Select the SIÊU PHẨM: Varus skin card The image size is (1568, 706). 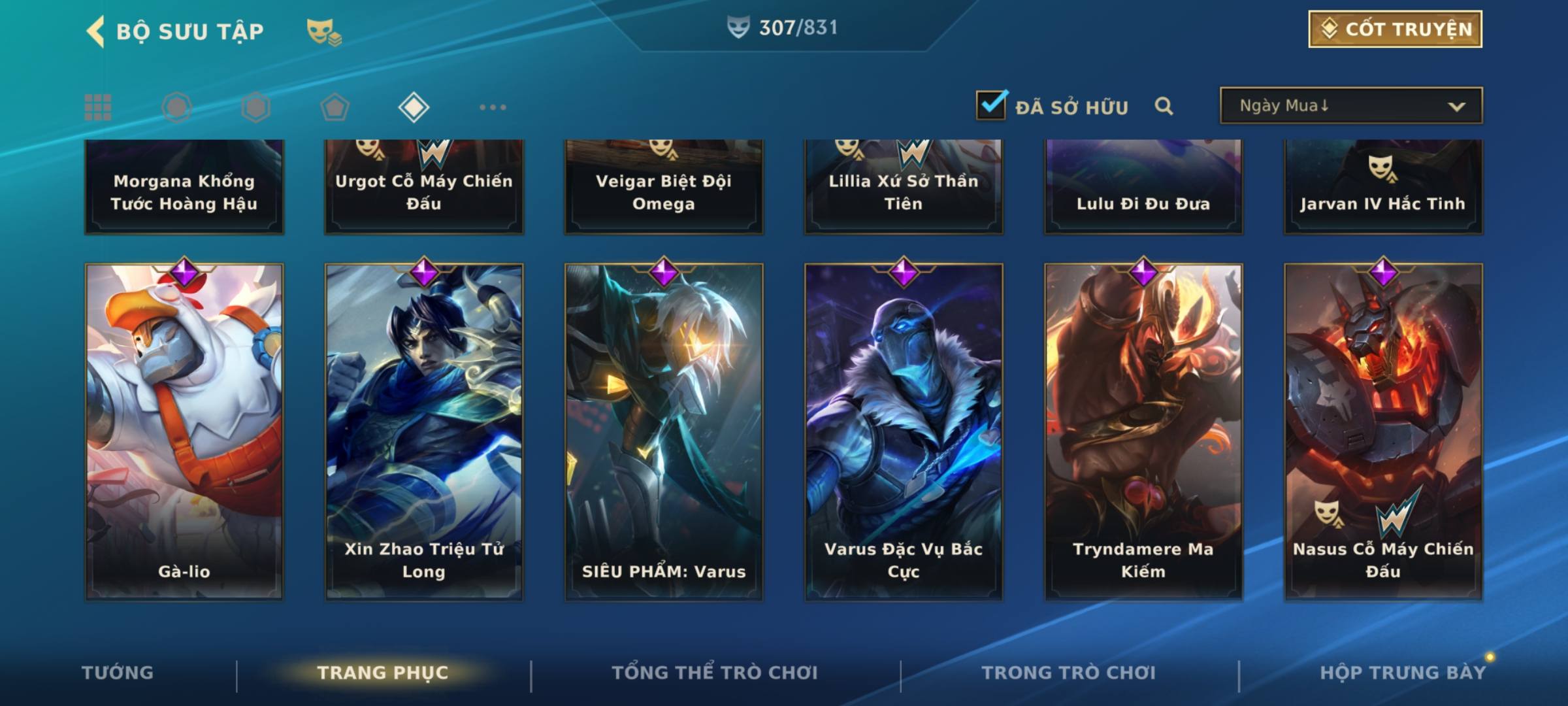pyautogui.click(x=664, y=431)
